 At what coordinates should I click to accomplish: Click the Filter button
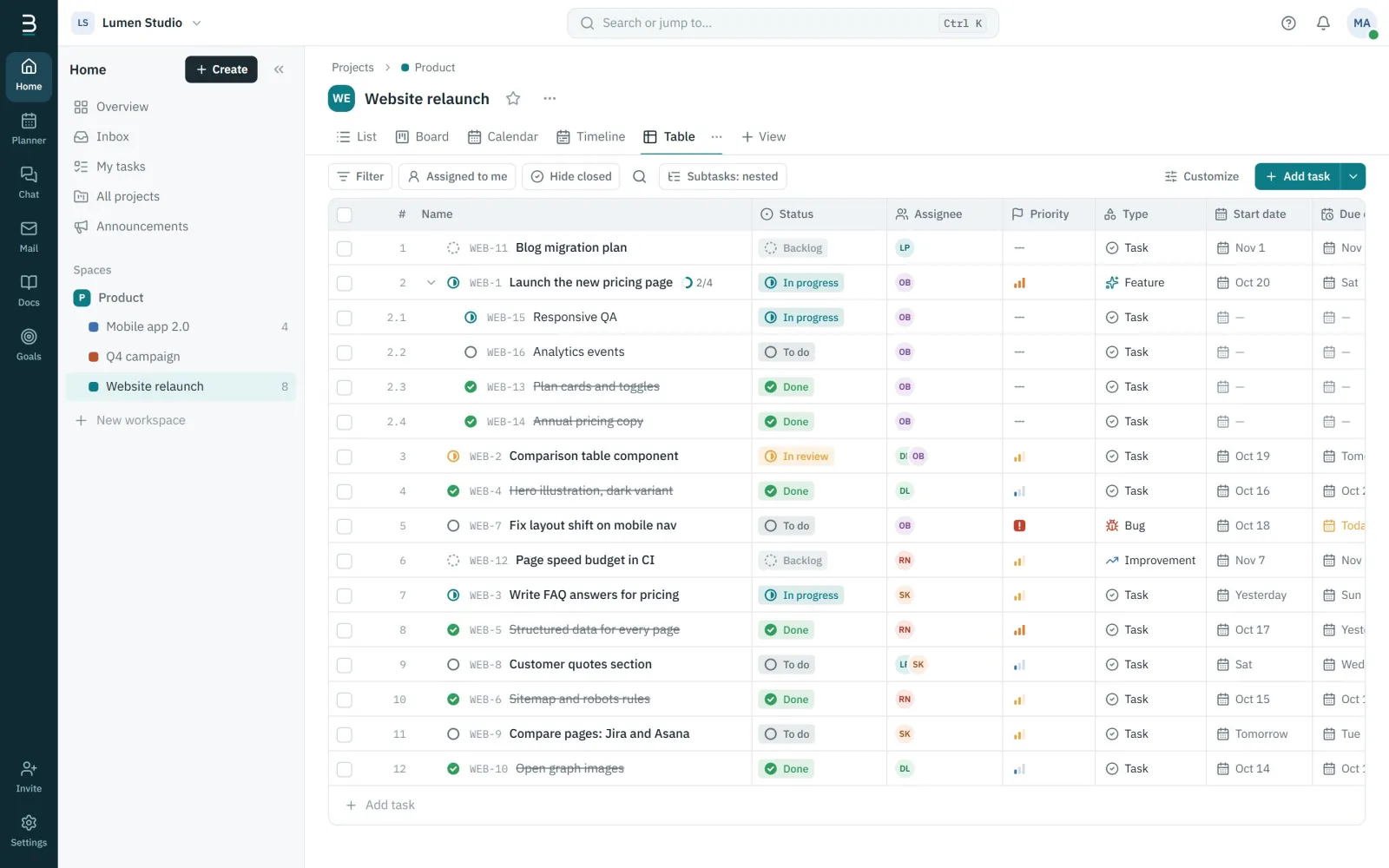[x=360, y=176]
